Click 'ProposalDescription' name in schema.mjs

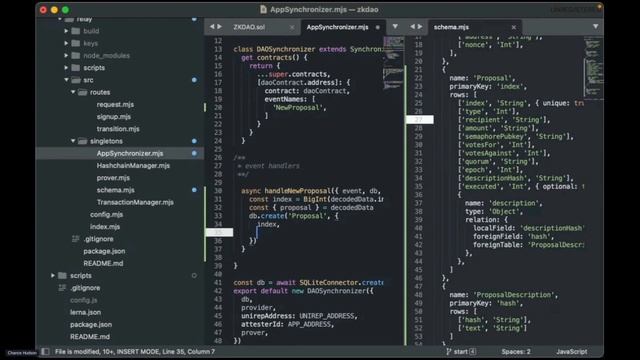(514, 295)
